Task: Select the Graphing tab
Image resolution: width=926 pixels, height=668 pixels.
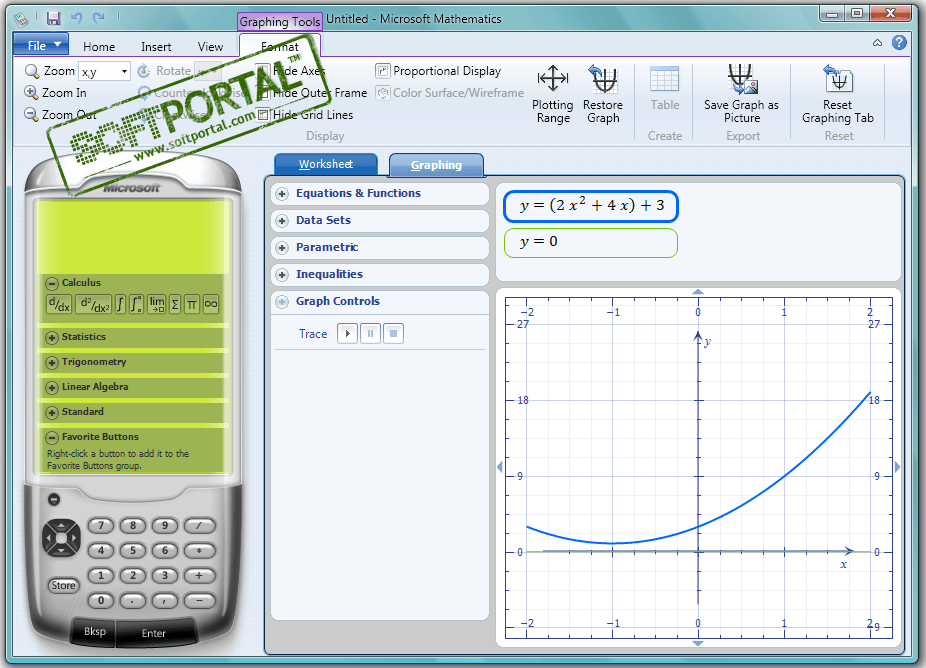Action: [x=436, y=165]
